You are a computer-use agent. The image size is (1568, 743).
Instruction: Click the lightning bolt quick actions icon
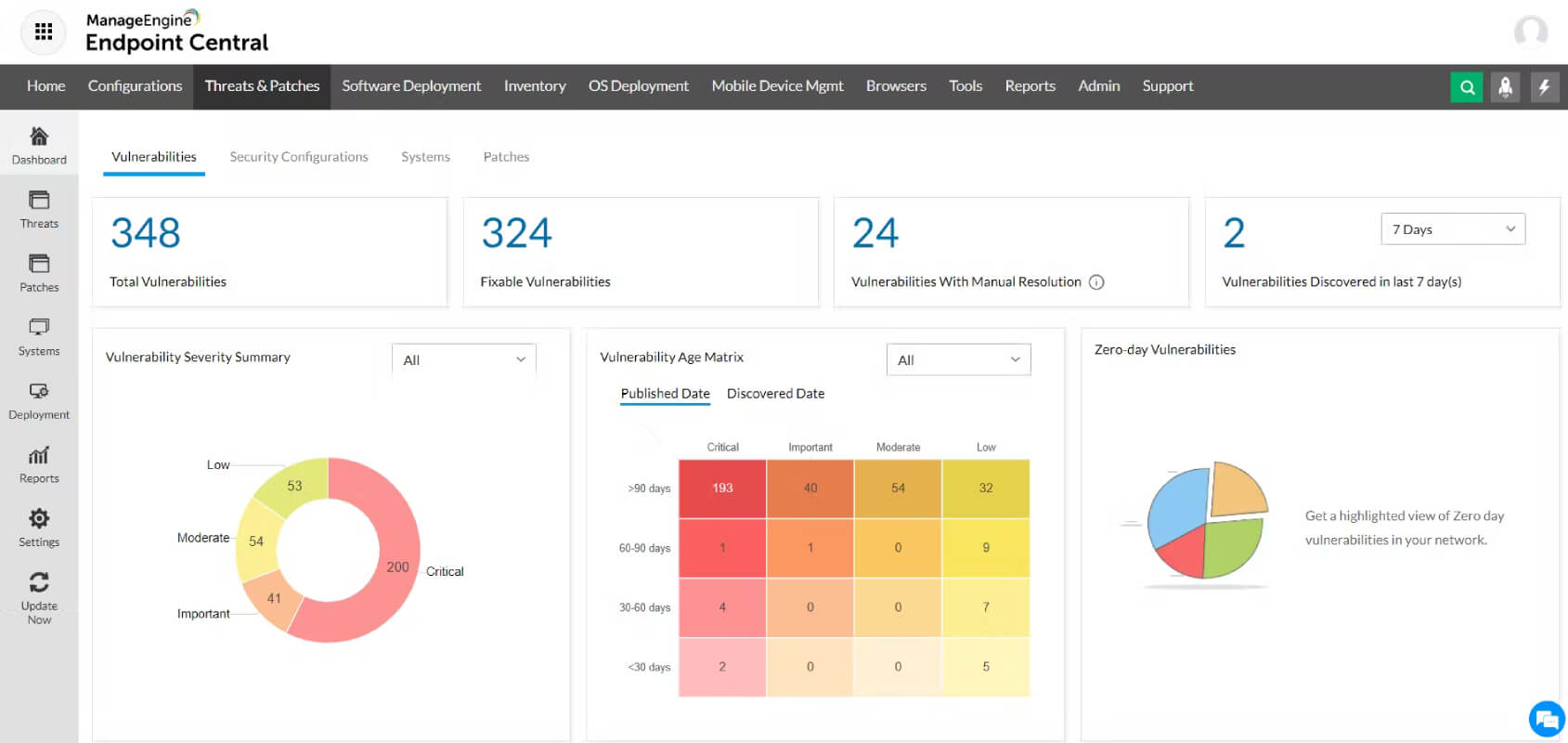coord(1545,87)
